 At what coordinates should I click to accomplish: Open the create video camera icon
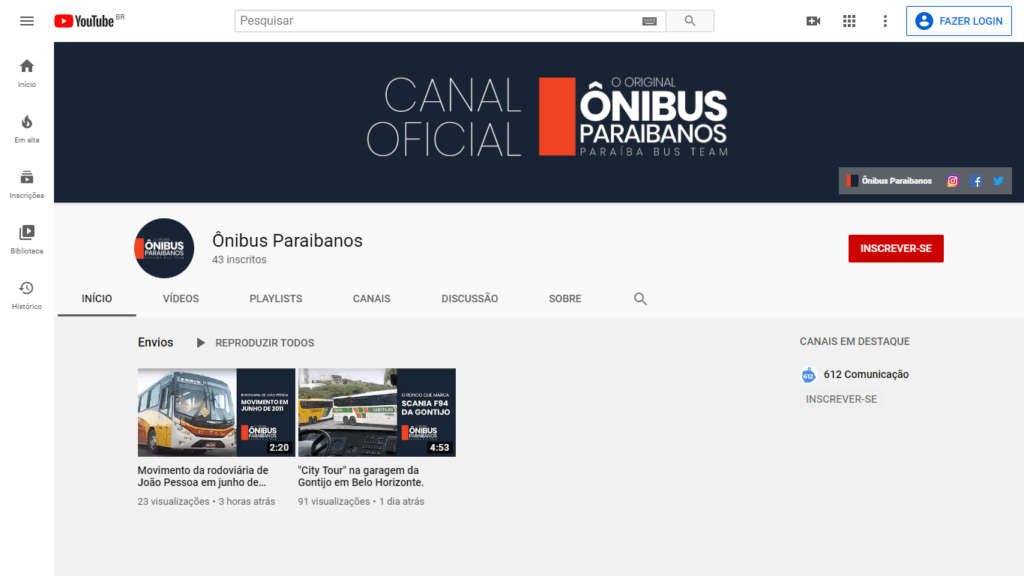[813, 21]
